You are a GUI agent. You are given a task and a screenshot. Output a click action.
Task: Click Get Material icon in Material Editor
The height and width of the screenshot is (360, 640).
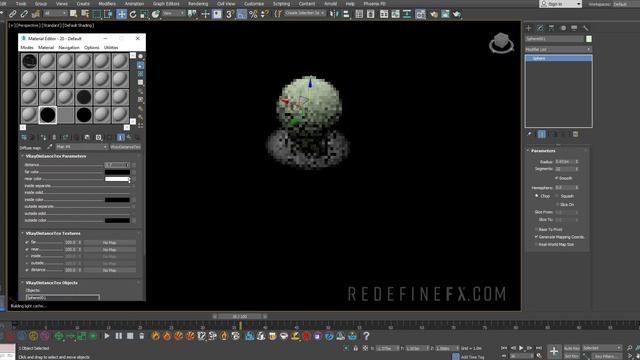click(24, 138)
